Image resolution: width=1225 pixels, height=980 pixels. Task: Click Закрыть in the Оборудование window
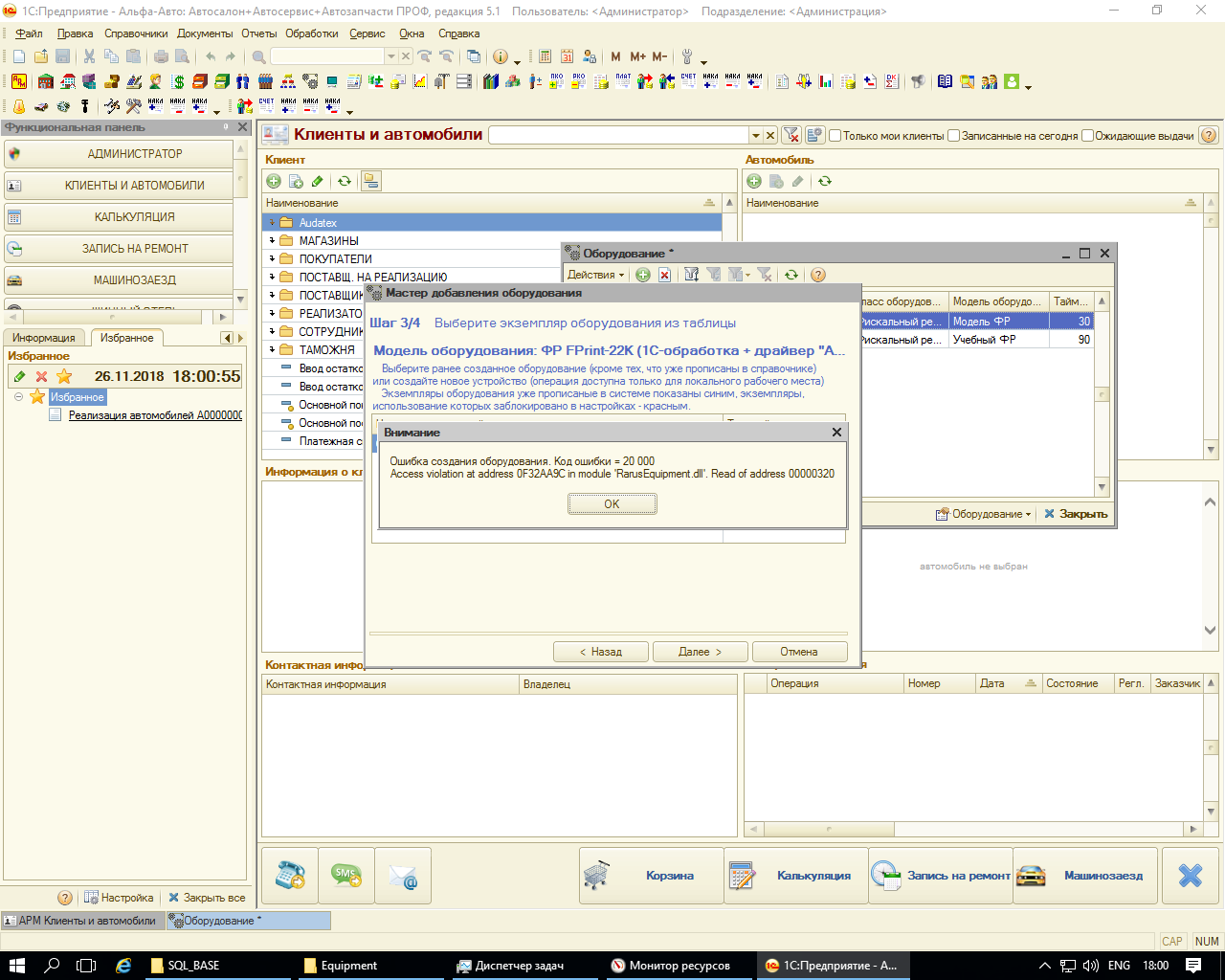click(x=1076, y=514)
